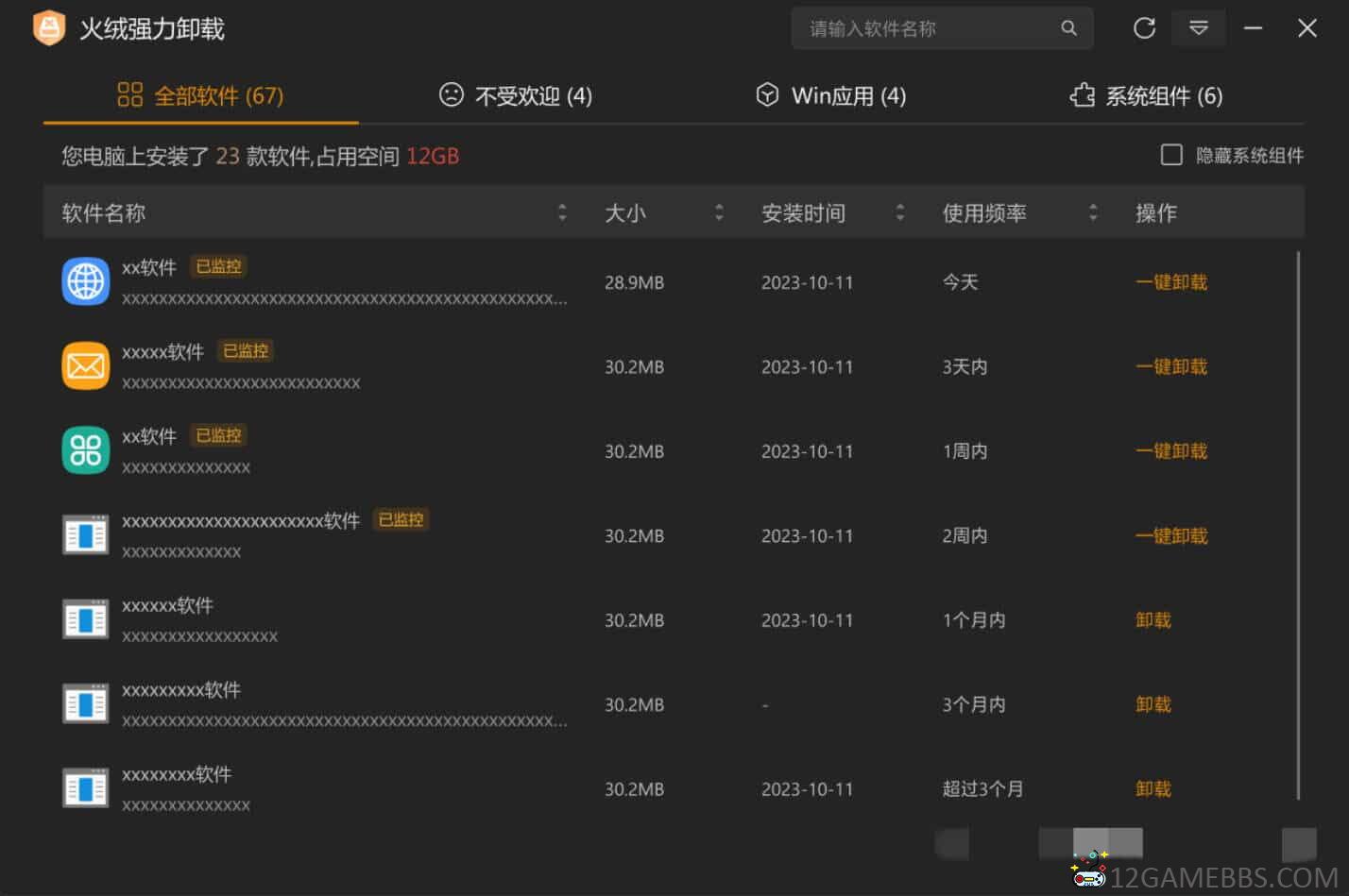Viewport: 1349px width, 896px height.
Task: Click the blue globe software icon
Action: point(86,281)
